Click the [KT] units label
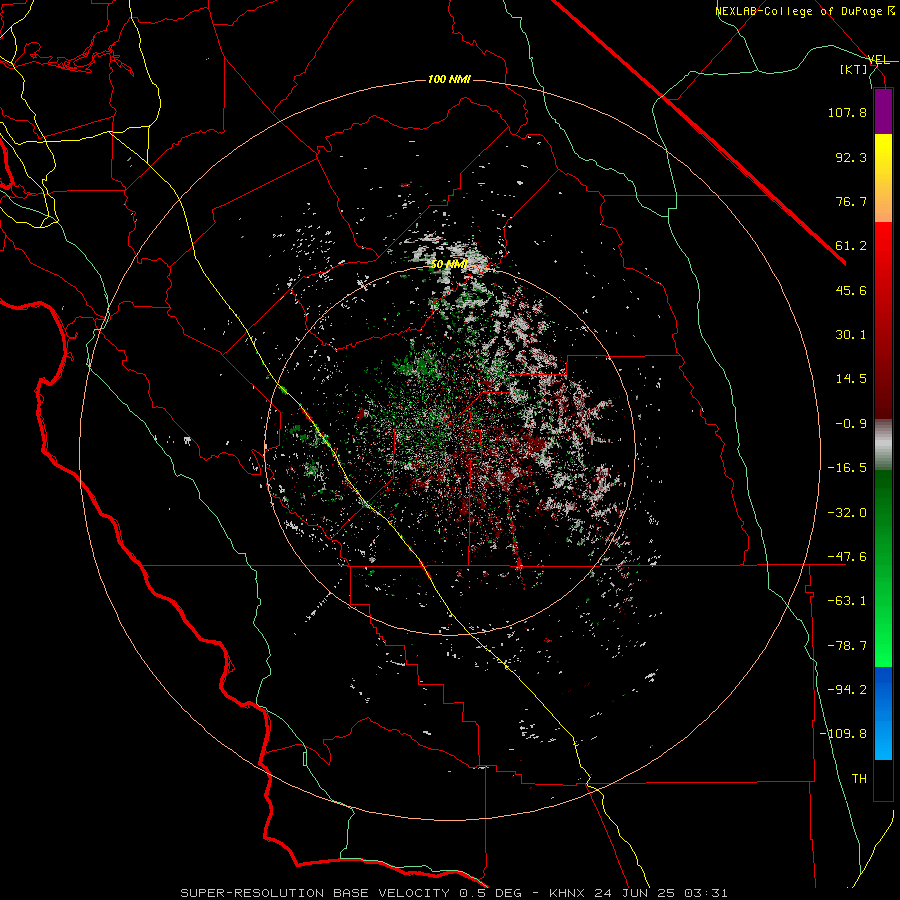900x900 pixels. [854, 70]
